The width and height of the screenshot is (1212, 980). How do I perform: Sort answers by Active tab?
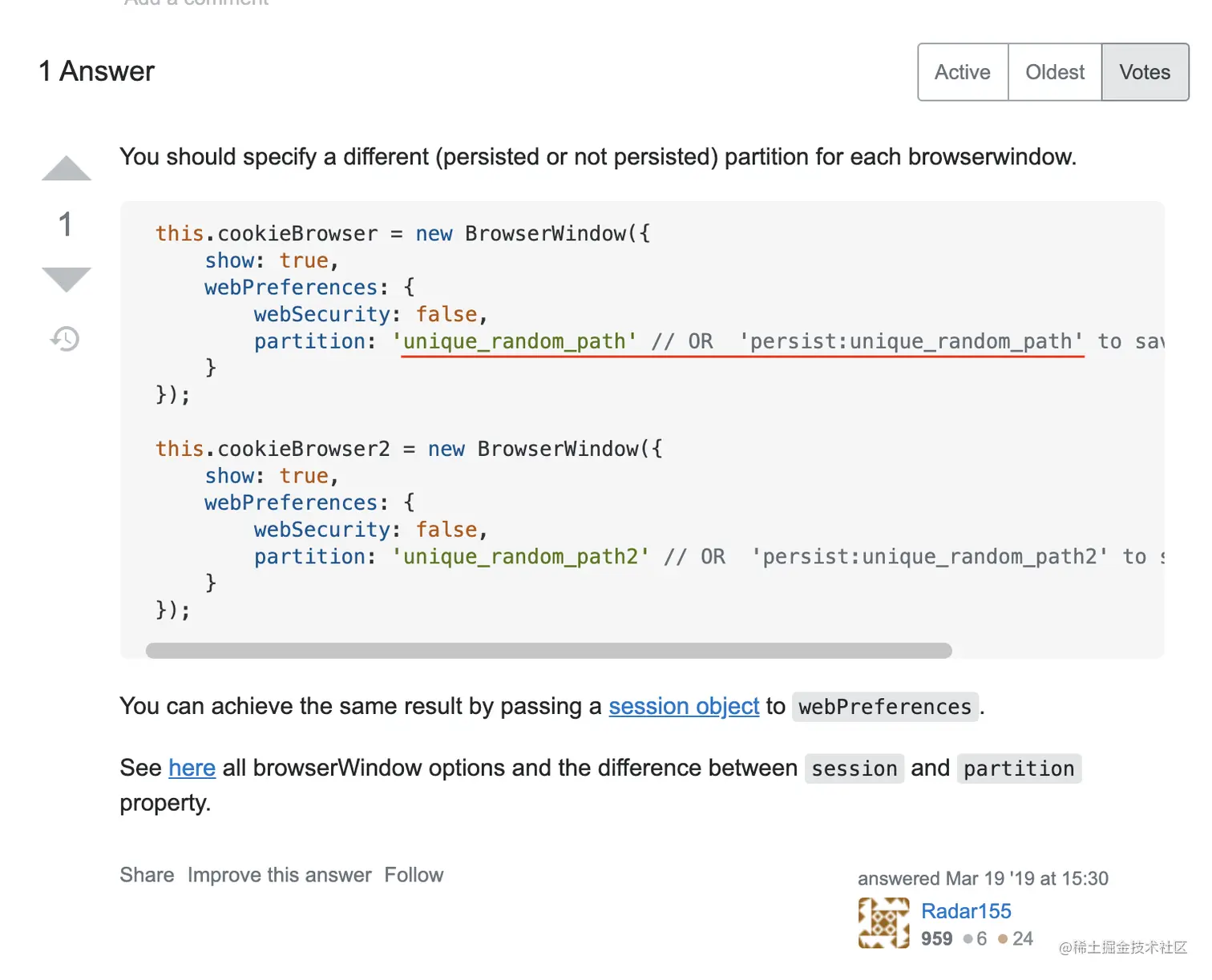963,72
